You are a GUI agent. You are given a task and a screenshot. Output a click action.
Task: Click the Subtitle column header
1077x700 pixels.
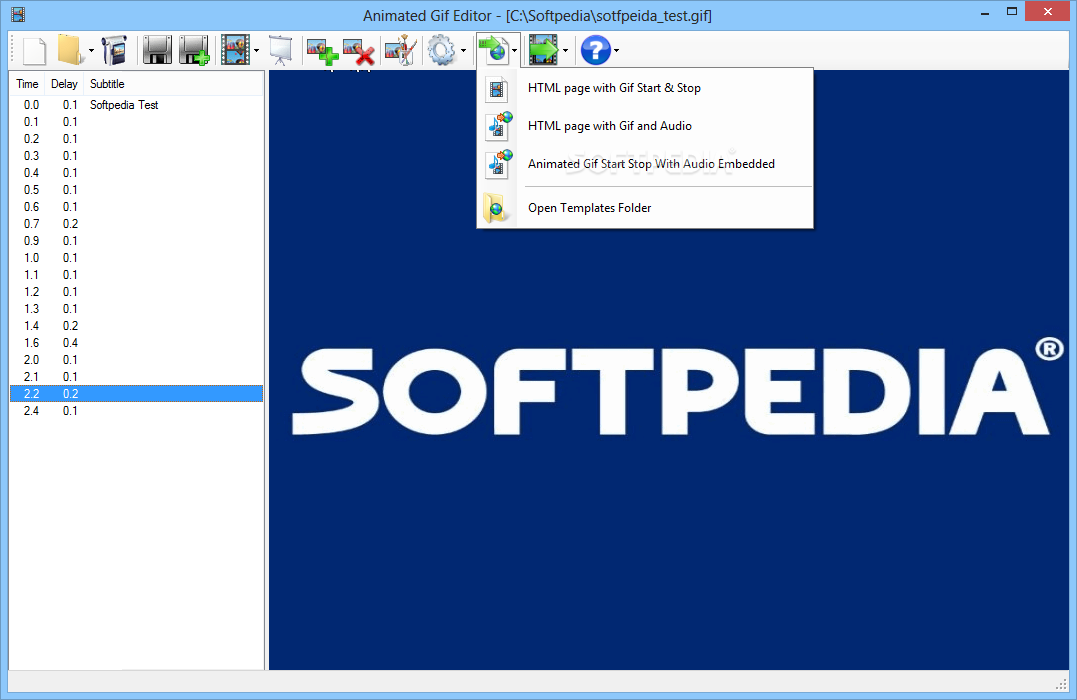point(174,84)
